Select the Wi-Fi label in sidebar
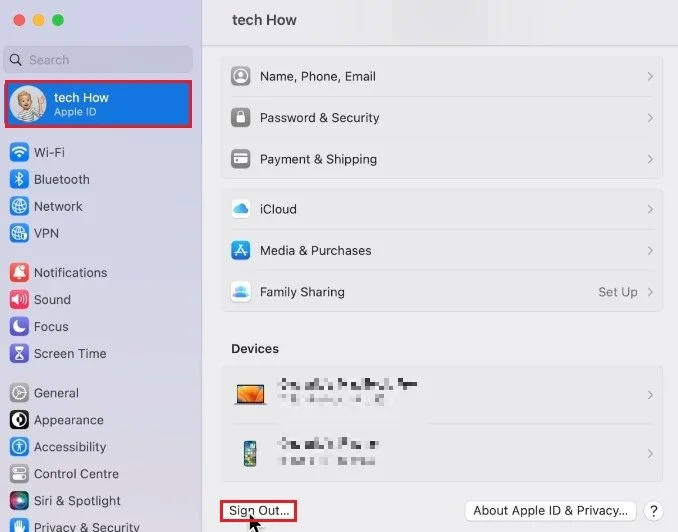The image size is (678, 532). (49, 152)
